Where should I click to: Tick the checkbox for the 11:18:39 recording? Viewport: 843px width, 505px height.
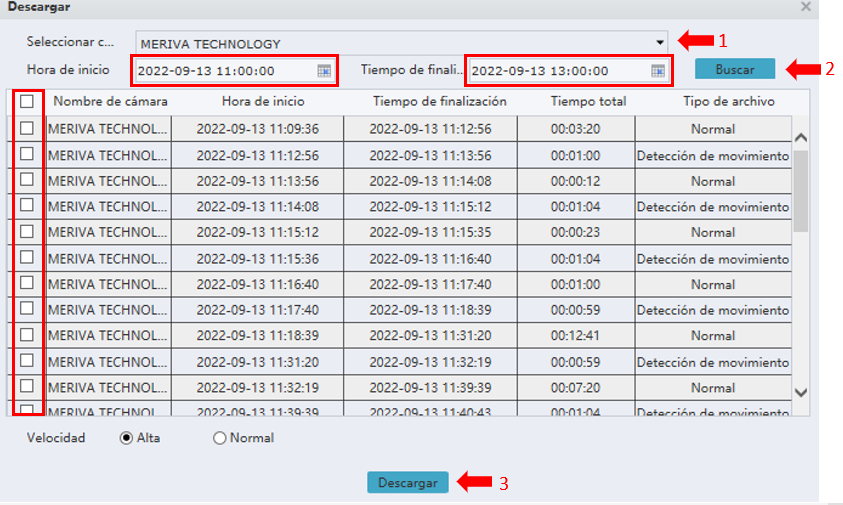point(27,335)
